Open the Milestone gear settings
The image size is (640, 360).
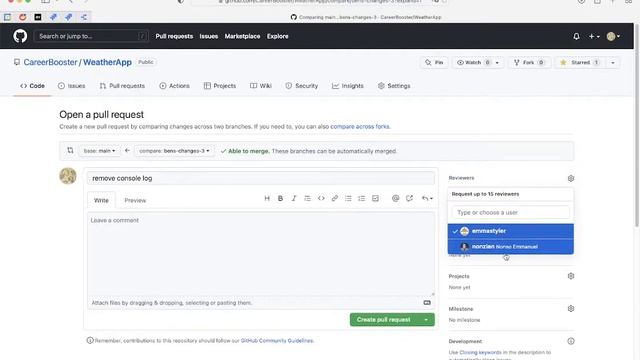pyautogui.click(x=571, y=309)
